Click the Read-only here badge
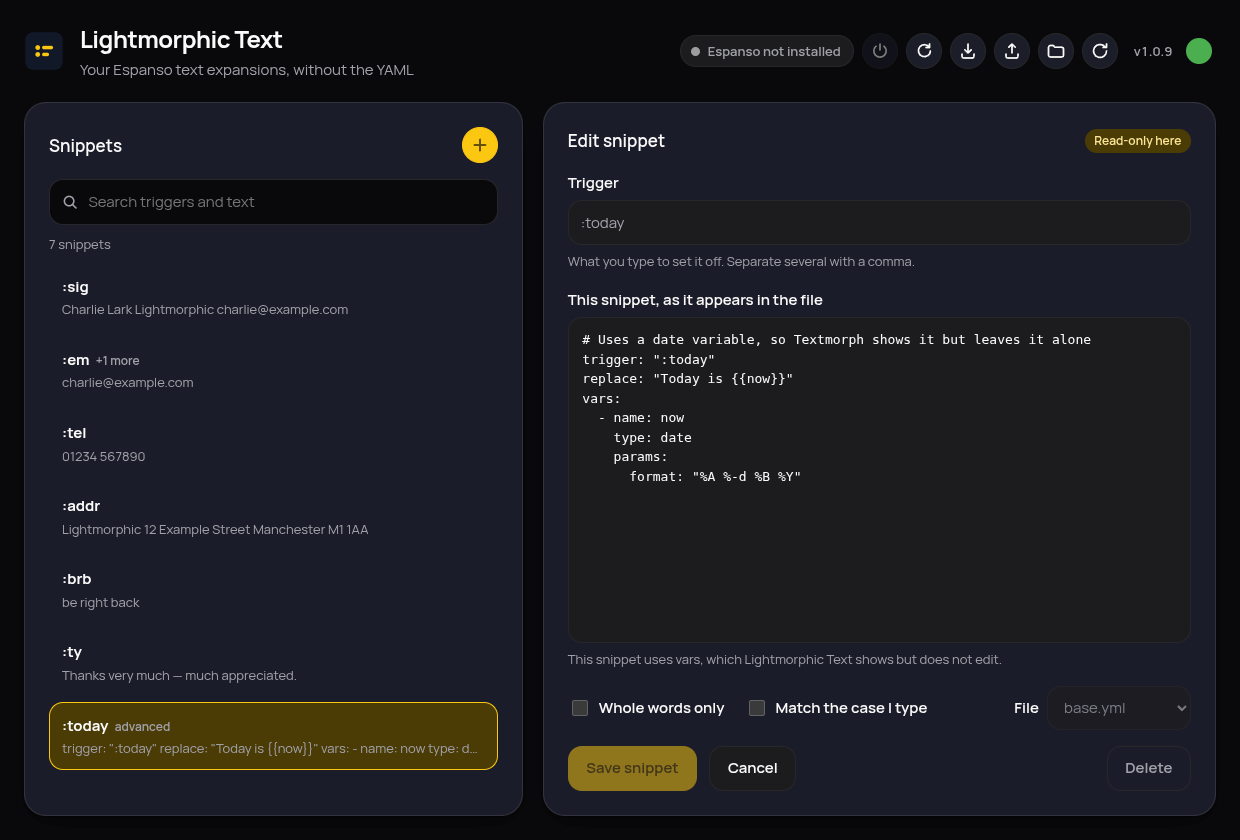Viewport: 1240px width, 840px height. tap(1138, 141)
